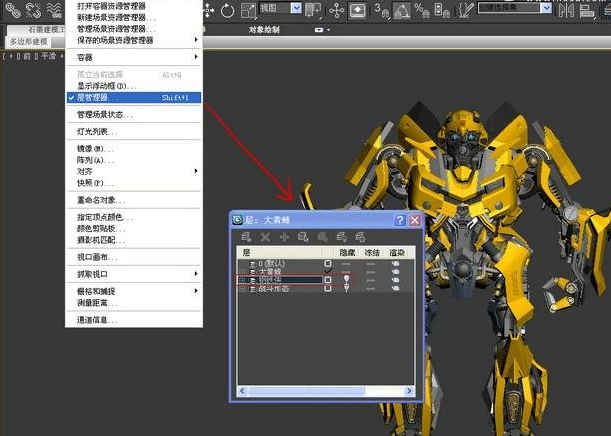Open Edit Named Selection Sets icon
This screenshot has height=436, width=611.
click(x=464, y=11)
